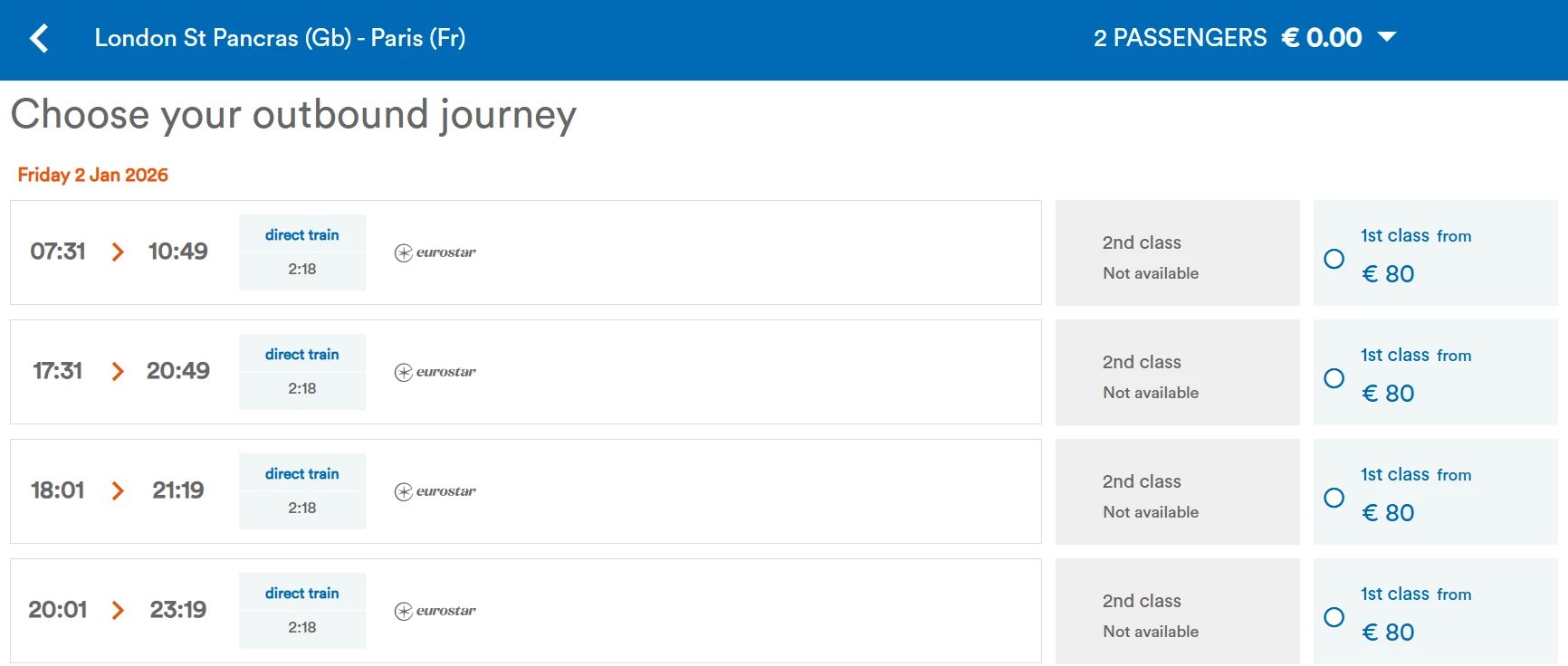
Task: Select 1st class for the 07:31 train
Action: (1334, 259)
